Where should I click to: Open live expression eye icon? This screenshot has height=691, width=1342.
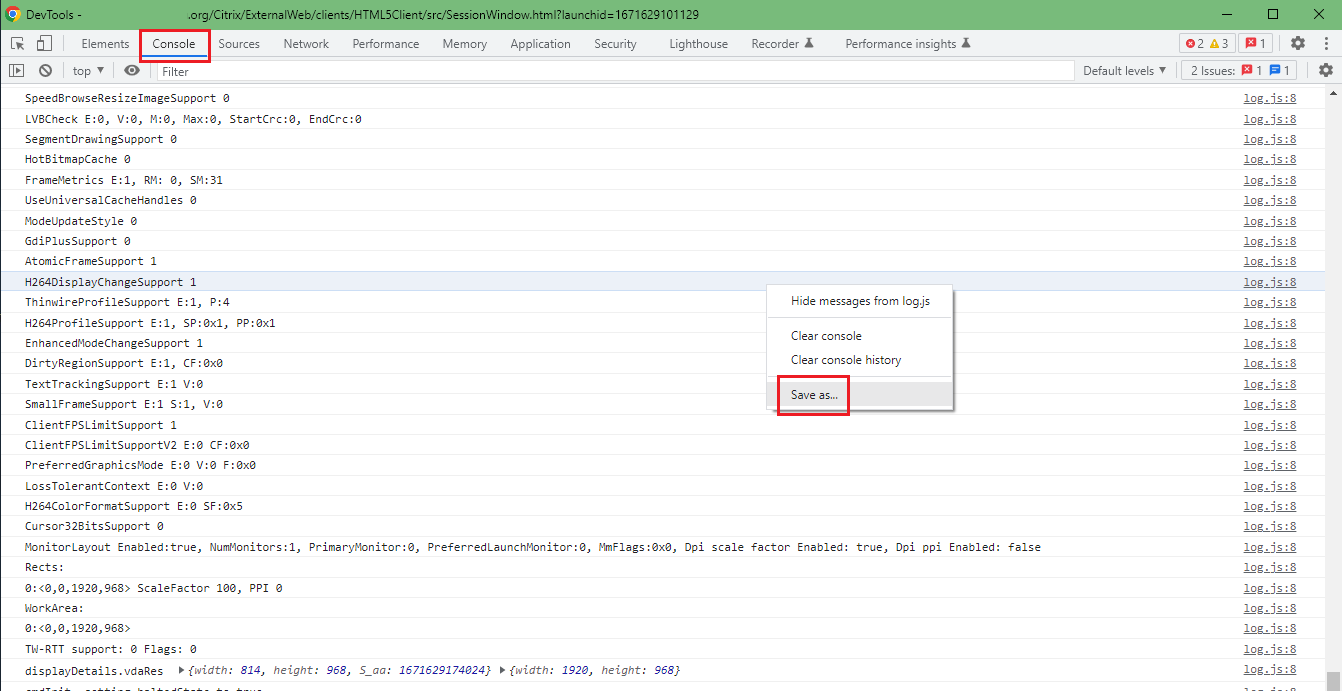(131, 71)
